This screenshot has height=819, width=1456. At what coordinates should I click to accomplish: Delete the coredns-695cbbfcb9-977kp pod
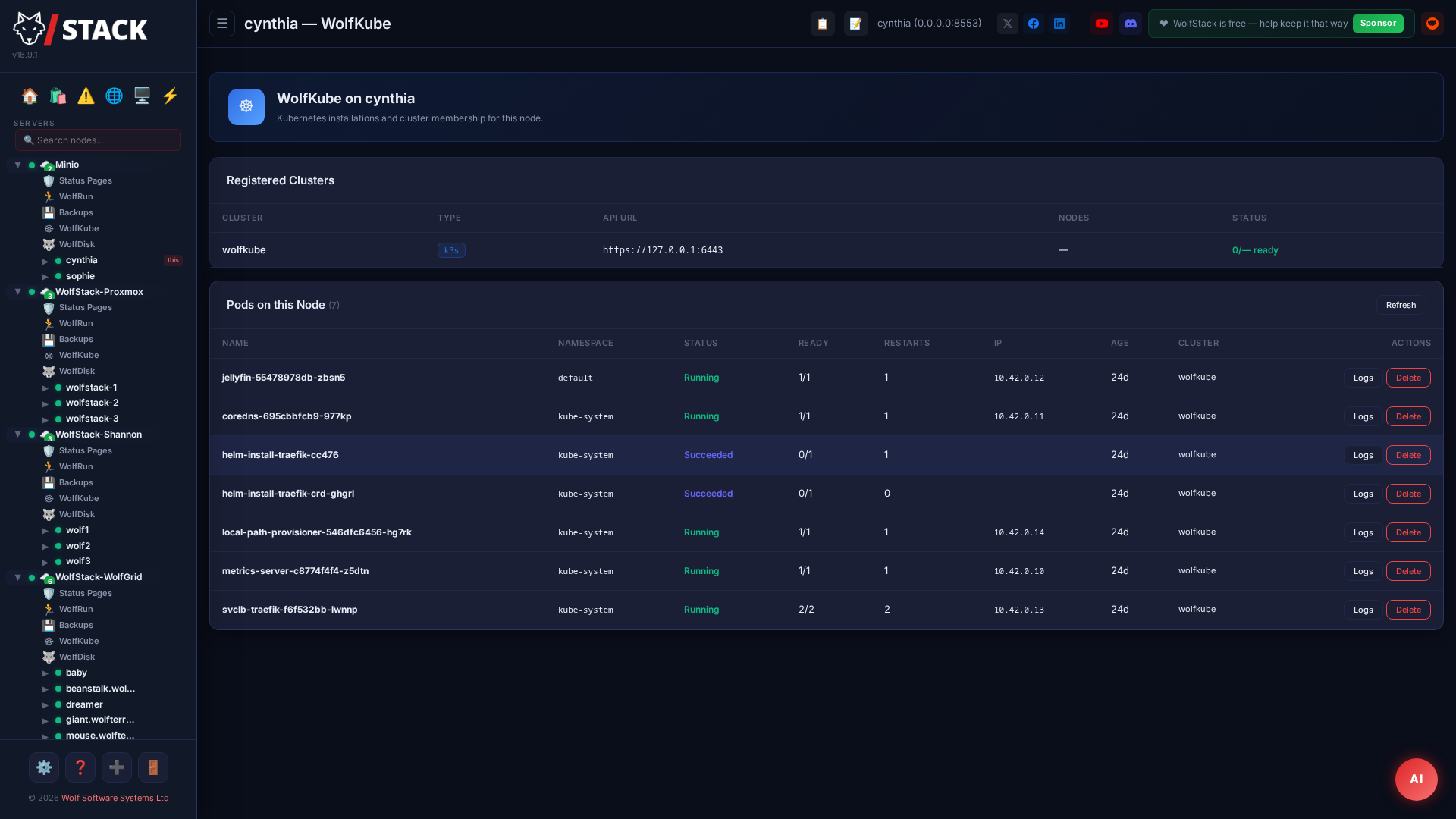click(x=1408, y=416)
